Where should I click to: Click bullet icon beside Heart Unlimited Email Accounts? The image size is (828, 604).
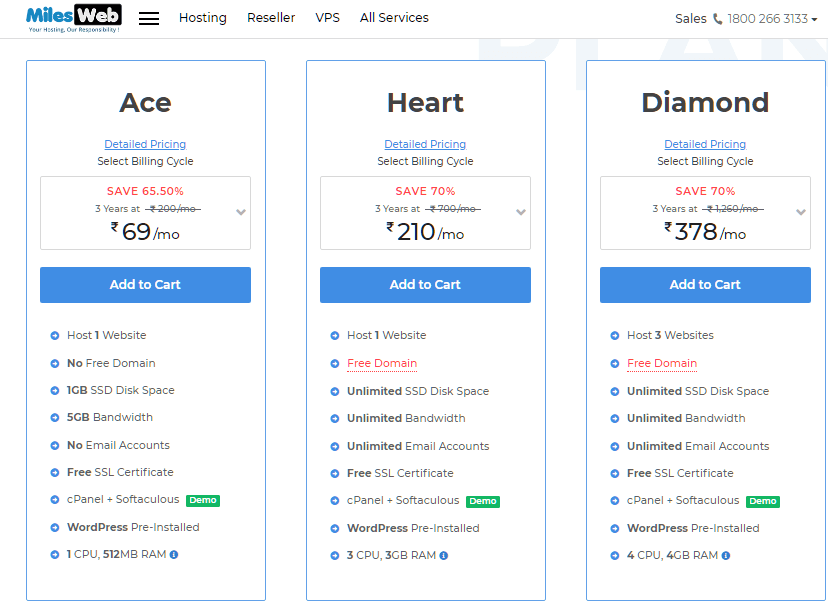pyautogui.click(x=334, y=446)
